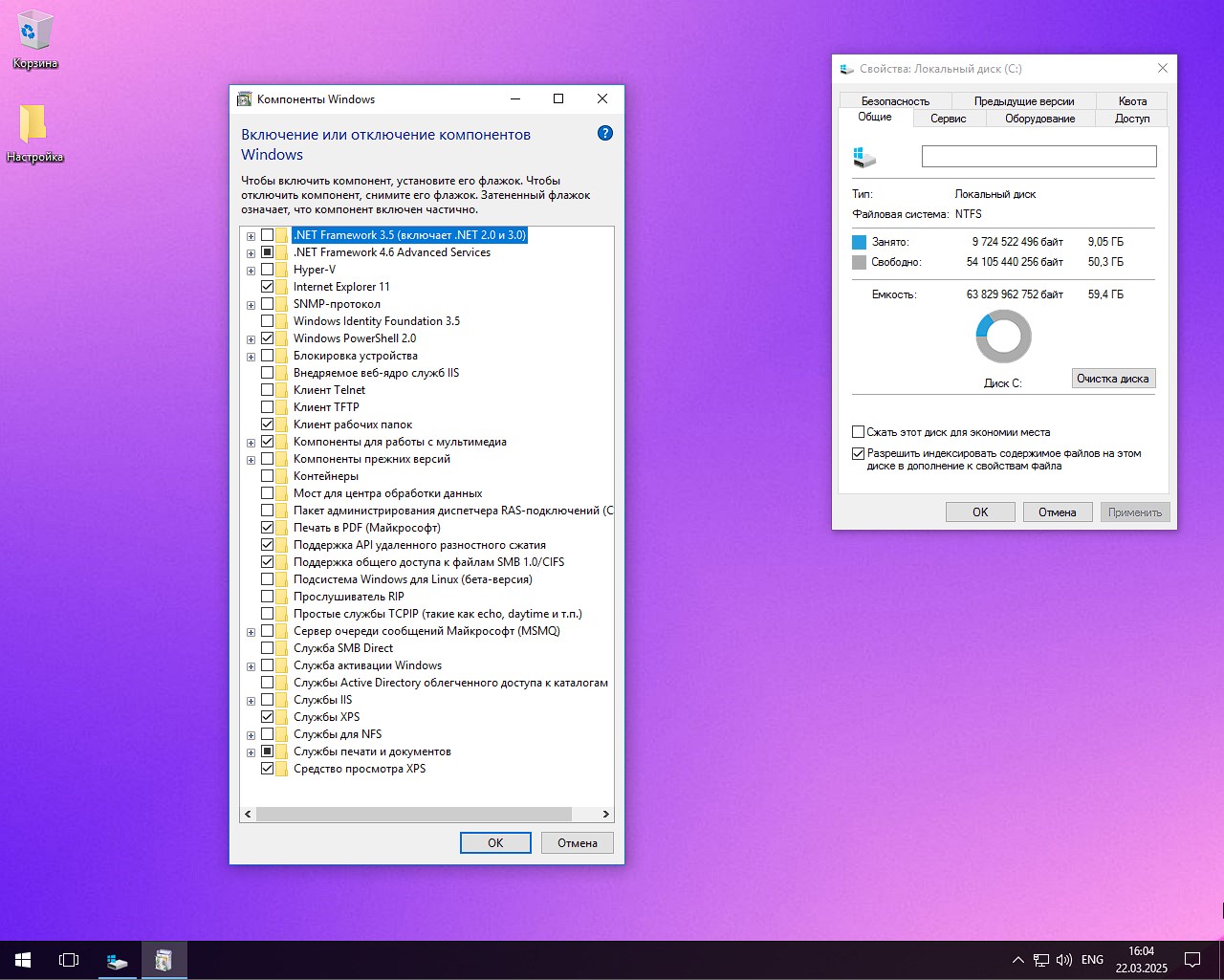Open the Настройка folder on the desktop
The height and width of the screenshot is (980, 1224).
pyautogui.click(x=34, y=133)
